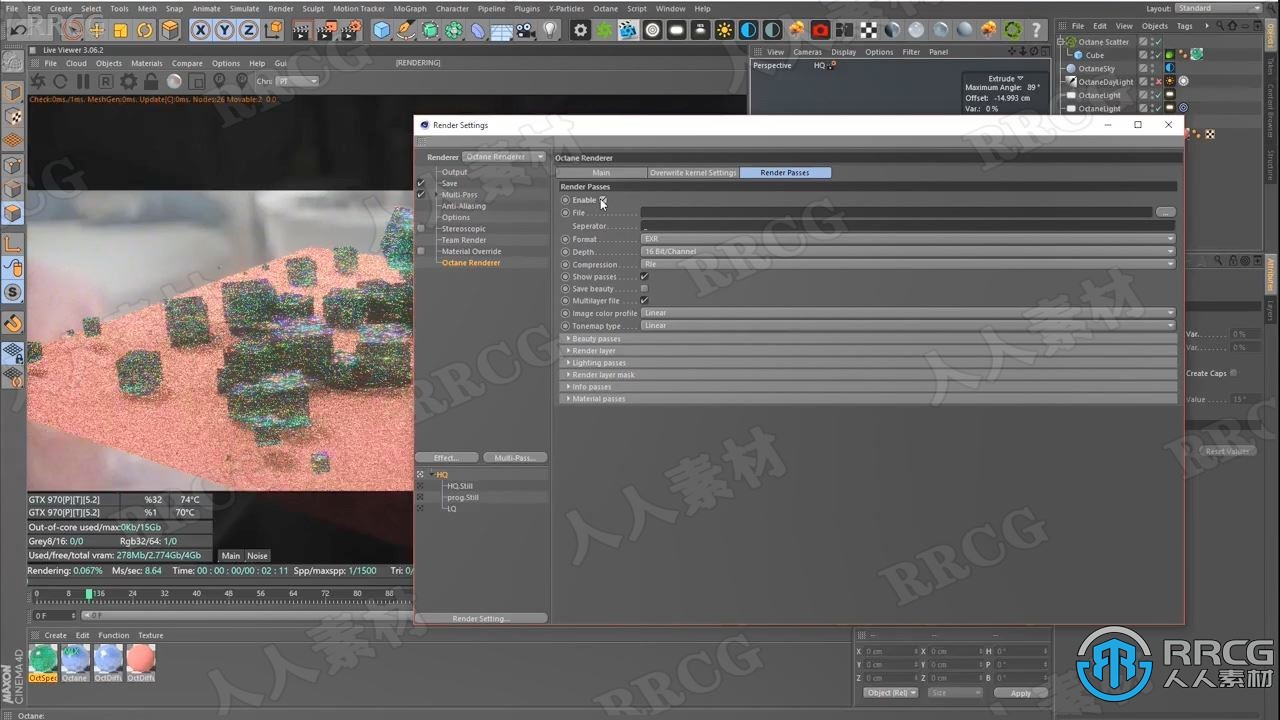Click the Live Viewer clay mode sphere

174,81
